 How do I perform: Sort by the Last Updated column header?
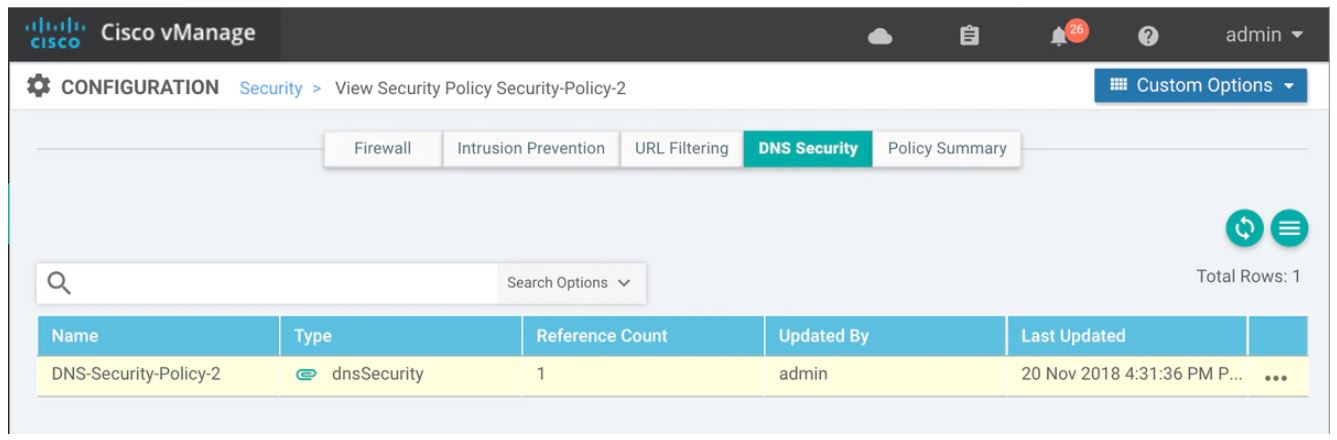[1073, 336]
